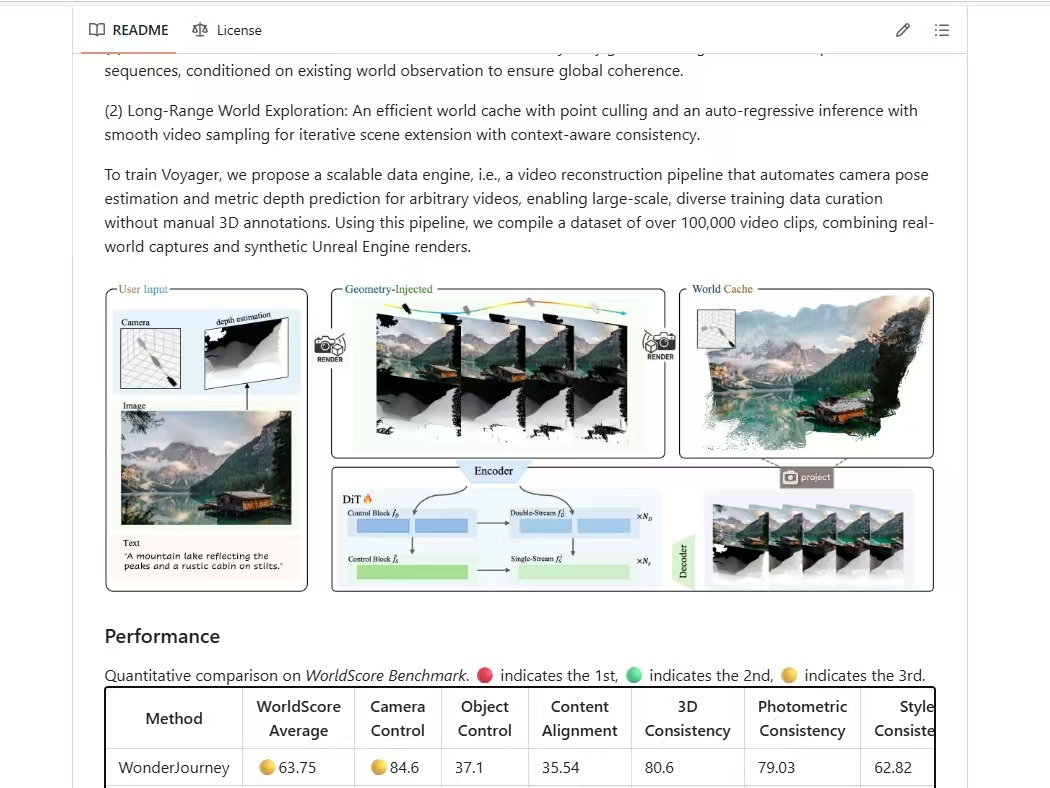The height and width of the screenshot is (788, 1050).
Task: Click the yellow marker beside 84.6
Action: pyautogui.click(x=379, y=768)
